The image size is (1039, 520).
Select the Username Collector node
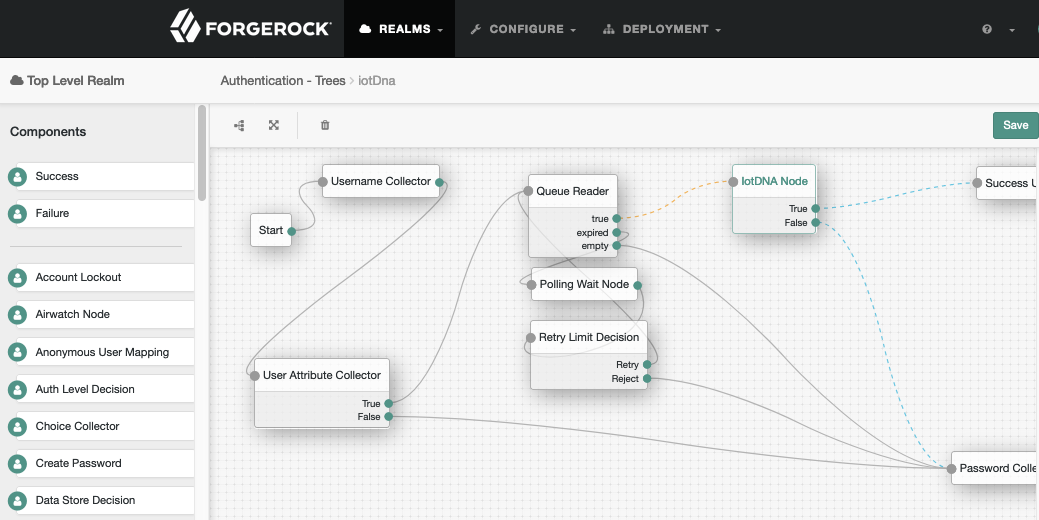[381, 182]
